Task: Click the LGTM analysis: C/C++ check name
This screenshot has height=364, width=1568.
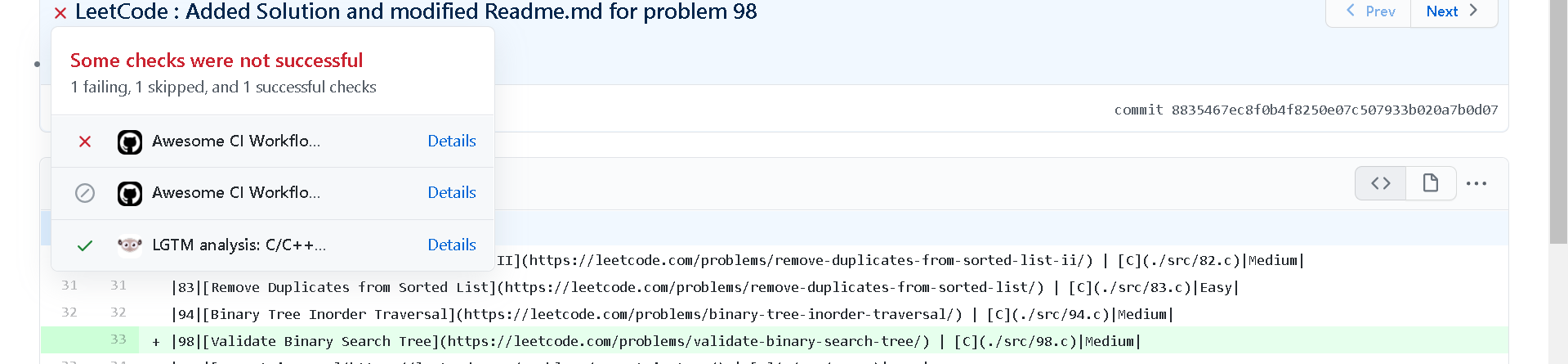Action: tap(239, 245)
